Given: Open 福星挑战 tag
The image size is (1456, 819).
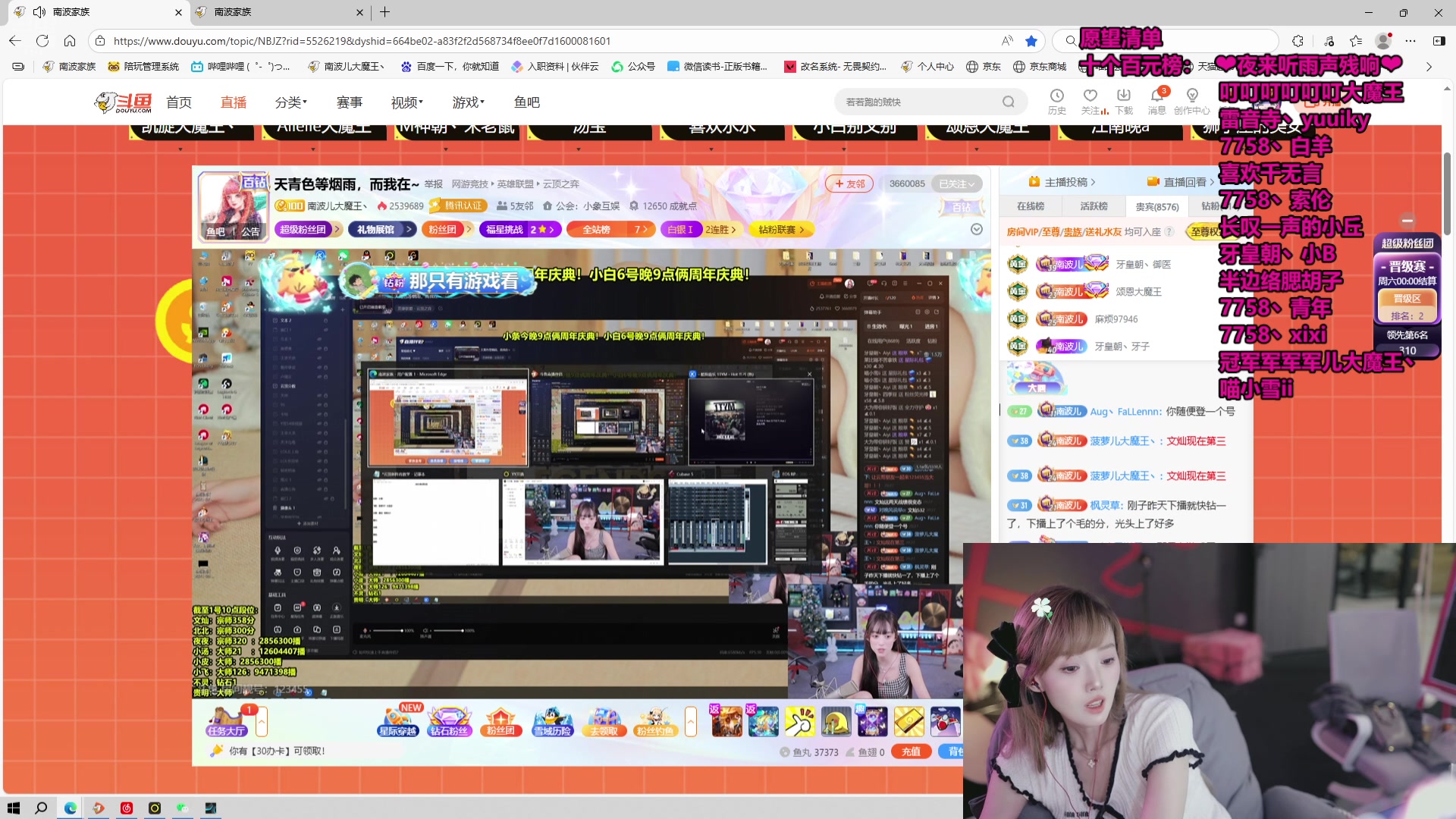Looking at the screenshot, I should click(x=521, y=229).
